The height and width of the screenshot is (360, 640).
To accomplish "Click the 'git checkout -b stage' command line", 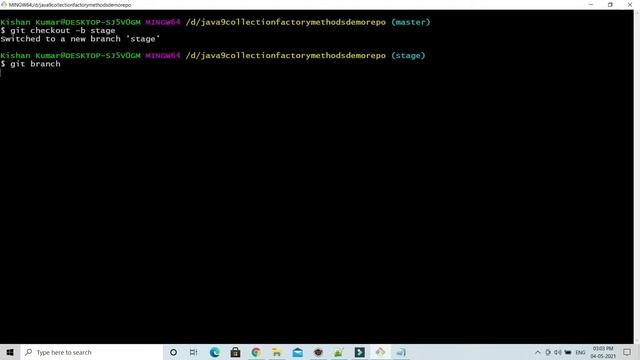I will [58, 31].
